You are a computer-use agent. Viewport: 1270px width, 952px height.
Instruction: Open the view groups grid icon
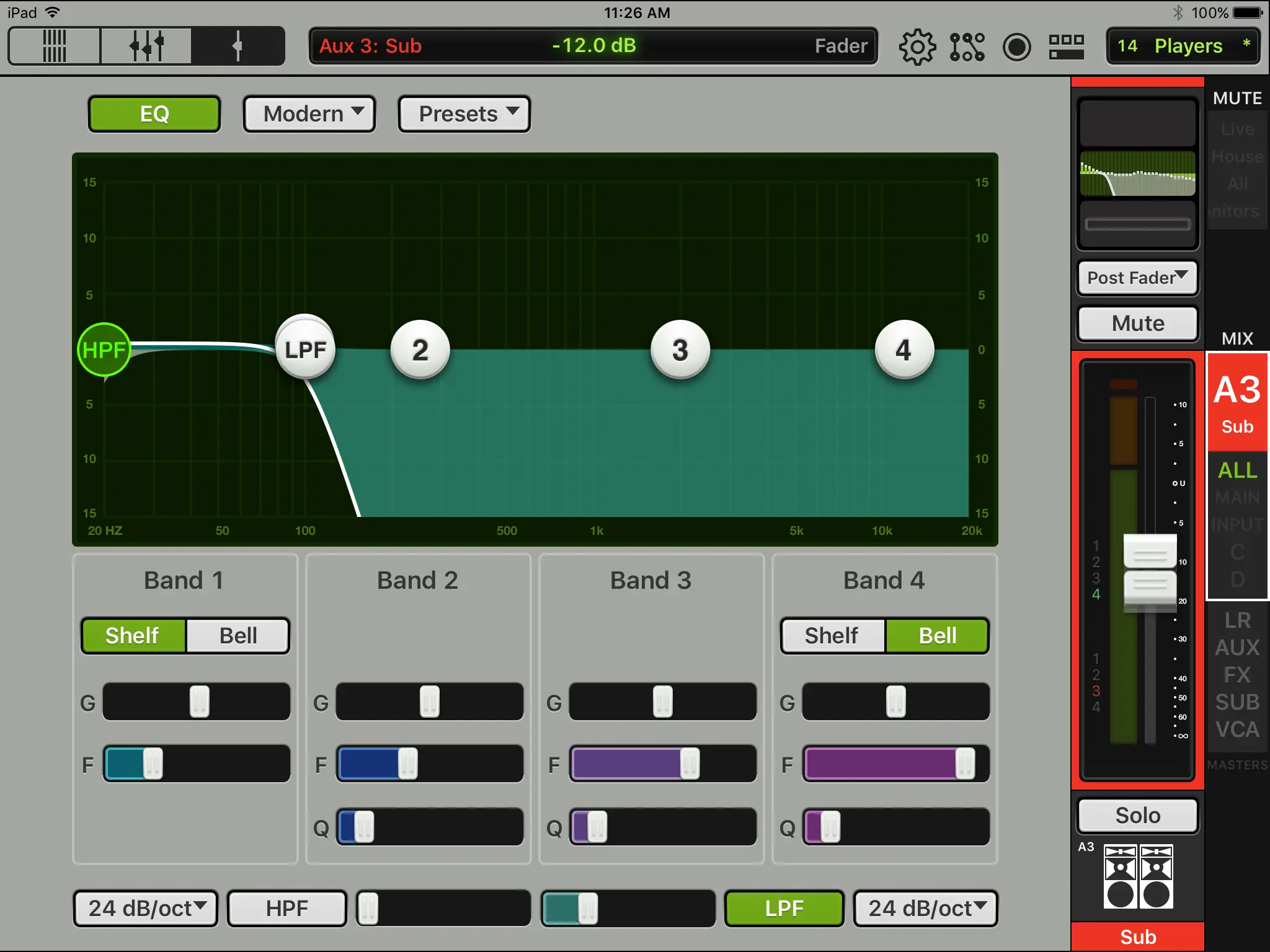coord(1066,46)
